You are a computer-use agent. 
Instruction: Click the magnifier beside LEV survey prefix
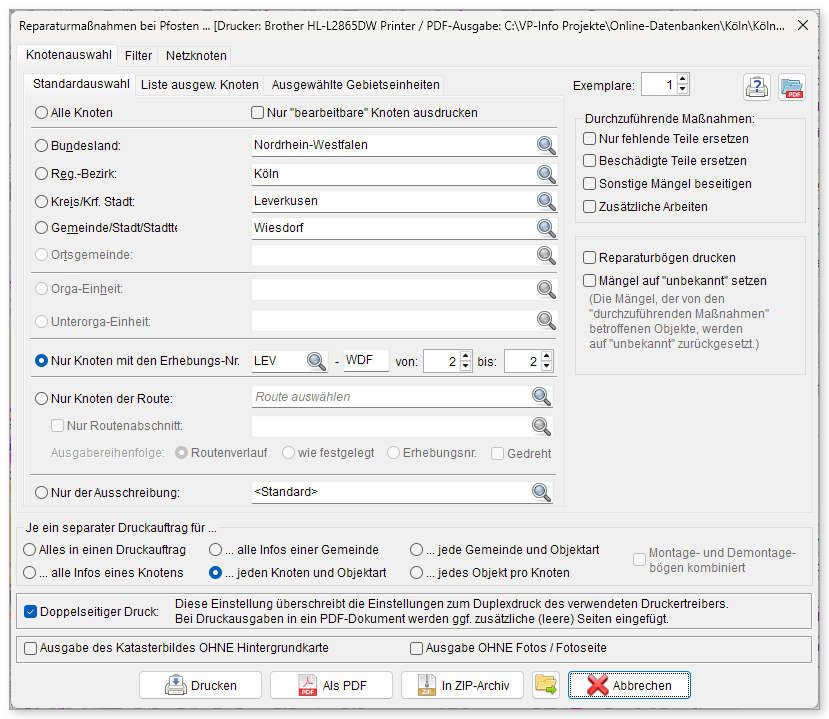point(316,362)
